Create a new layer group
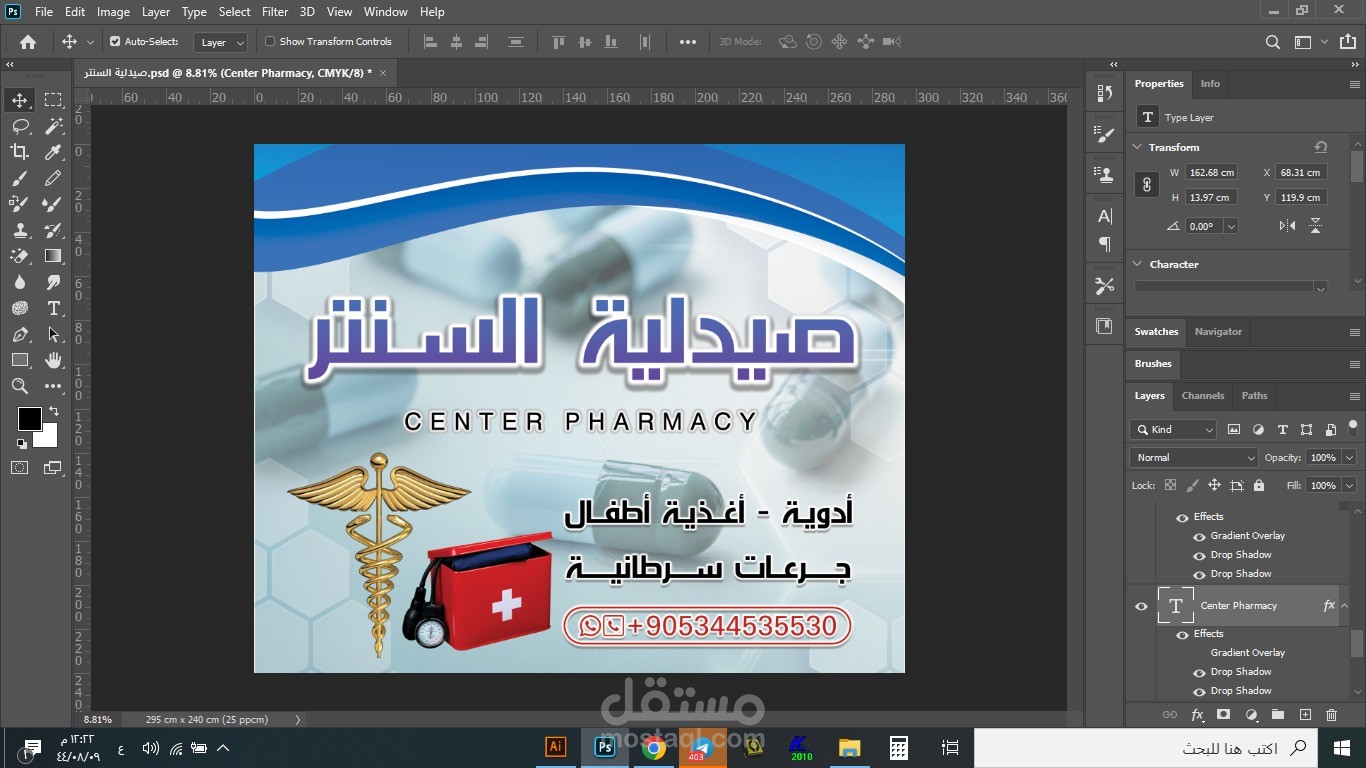1366x768 pixels. point(1278,715)
